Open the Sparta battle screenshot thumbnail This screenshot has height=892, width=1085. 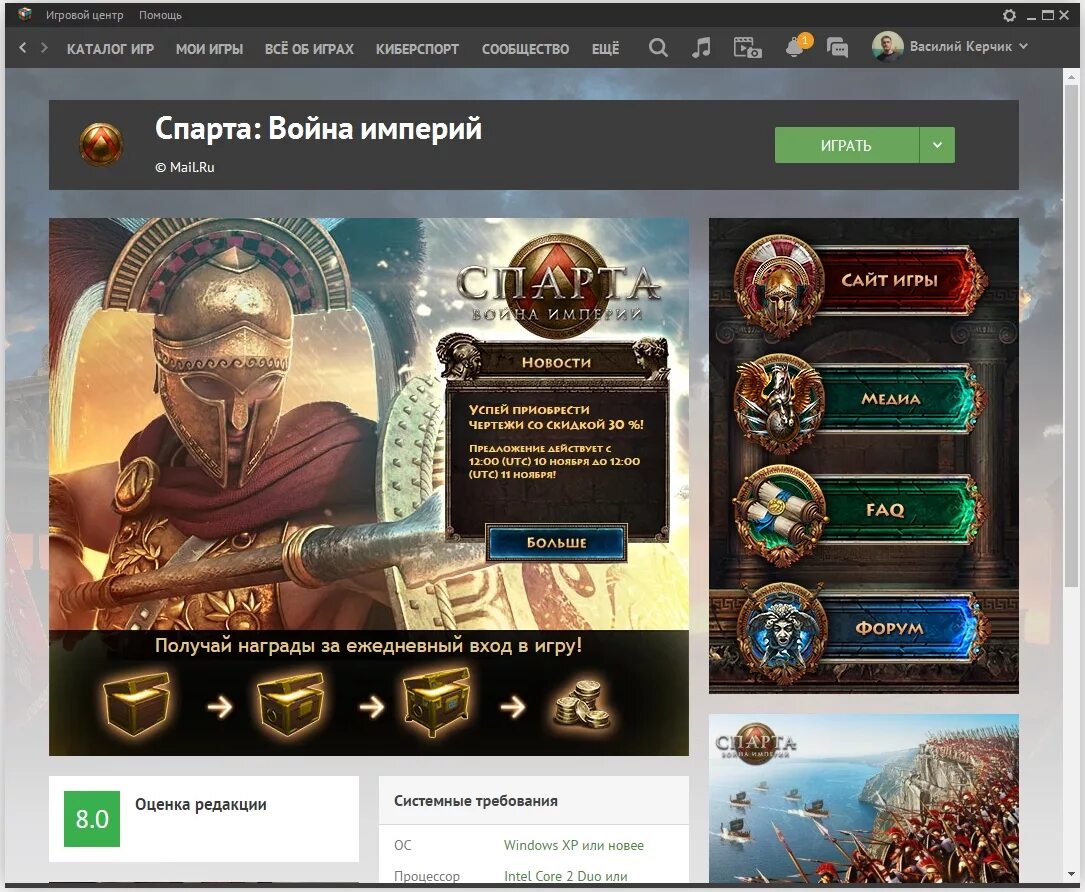[x=864, y=798]
